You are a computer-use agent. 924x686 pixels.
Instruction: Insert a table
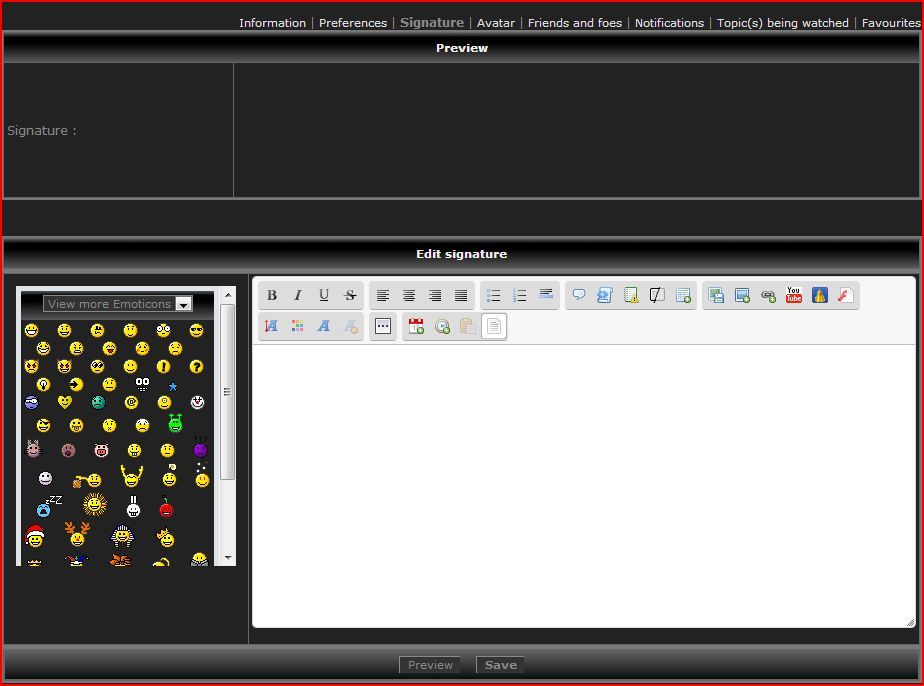[683, 295]
